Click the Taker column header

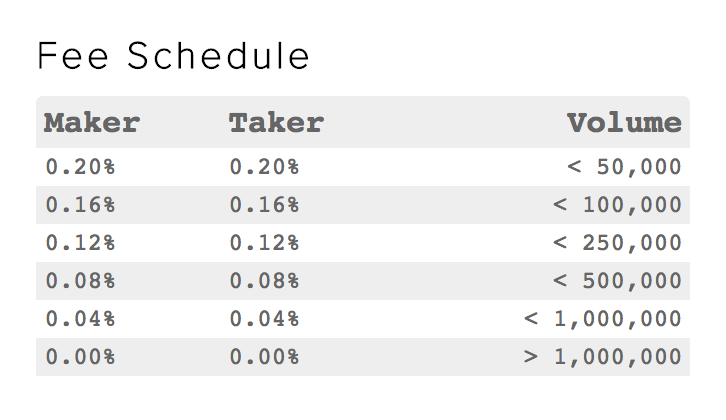(276, 123)
